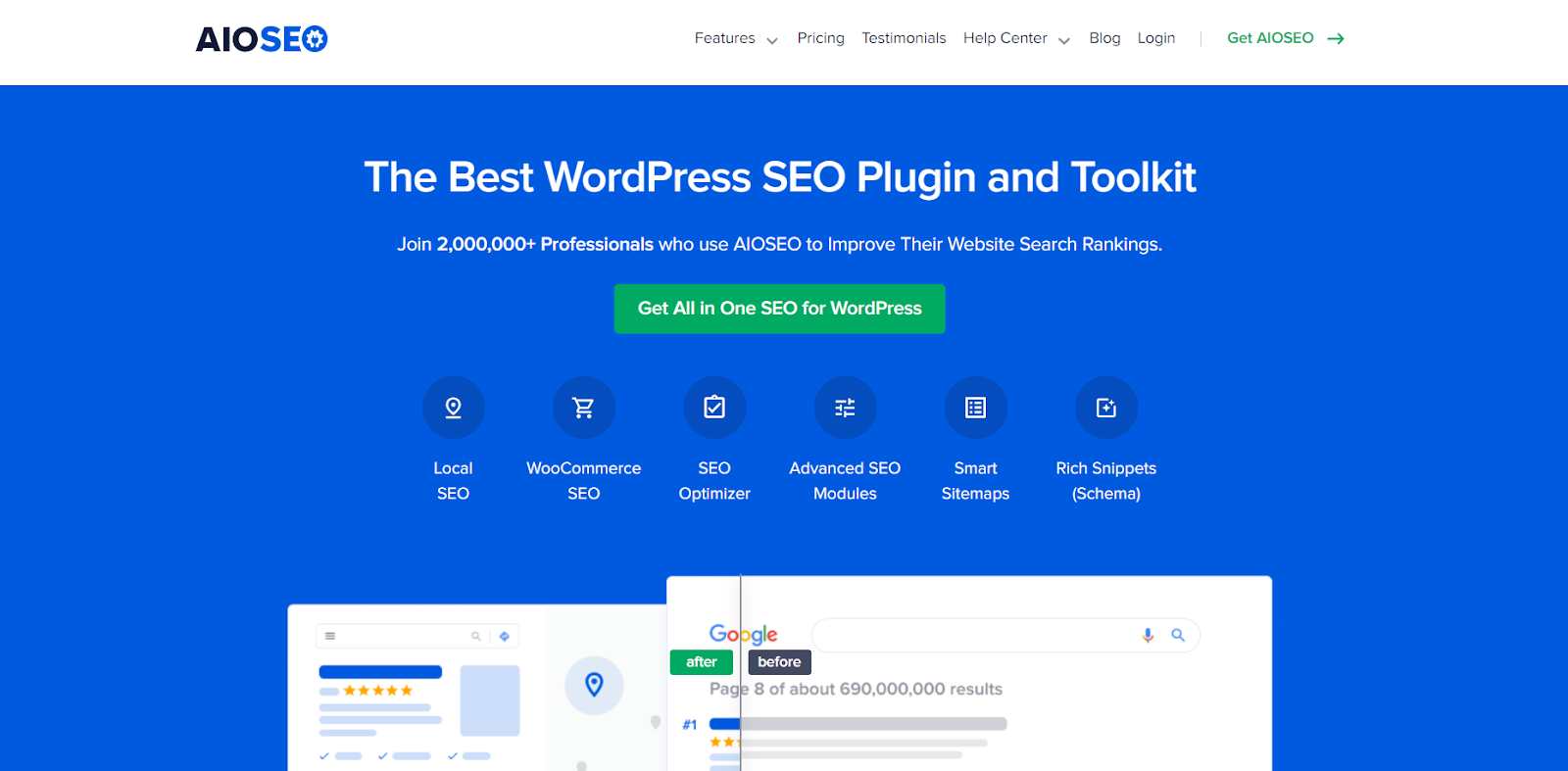
Task: Open the SEO Optimizer clipboard icon
Action: tap(714, 408)
